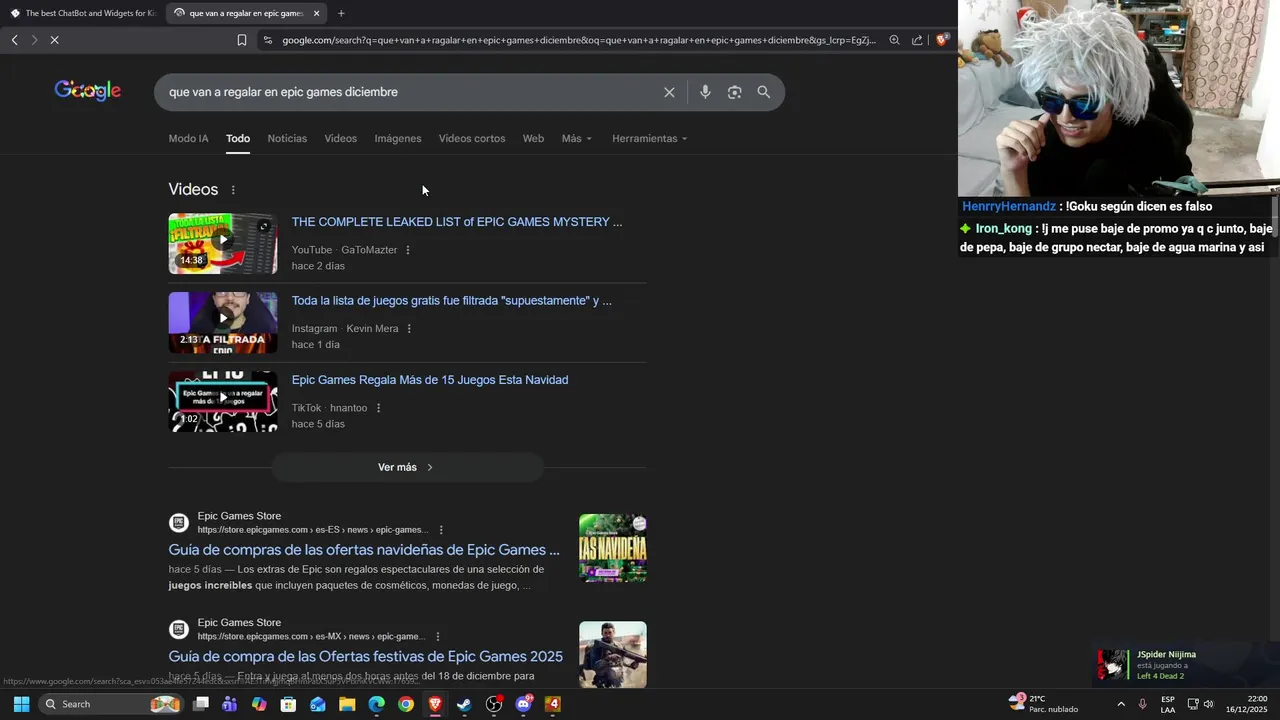
Task: Click the Windows taskbar Search box
Action: click(x=111, y=704)
